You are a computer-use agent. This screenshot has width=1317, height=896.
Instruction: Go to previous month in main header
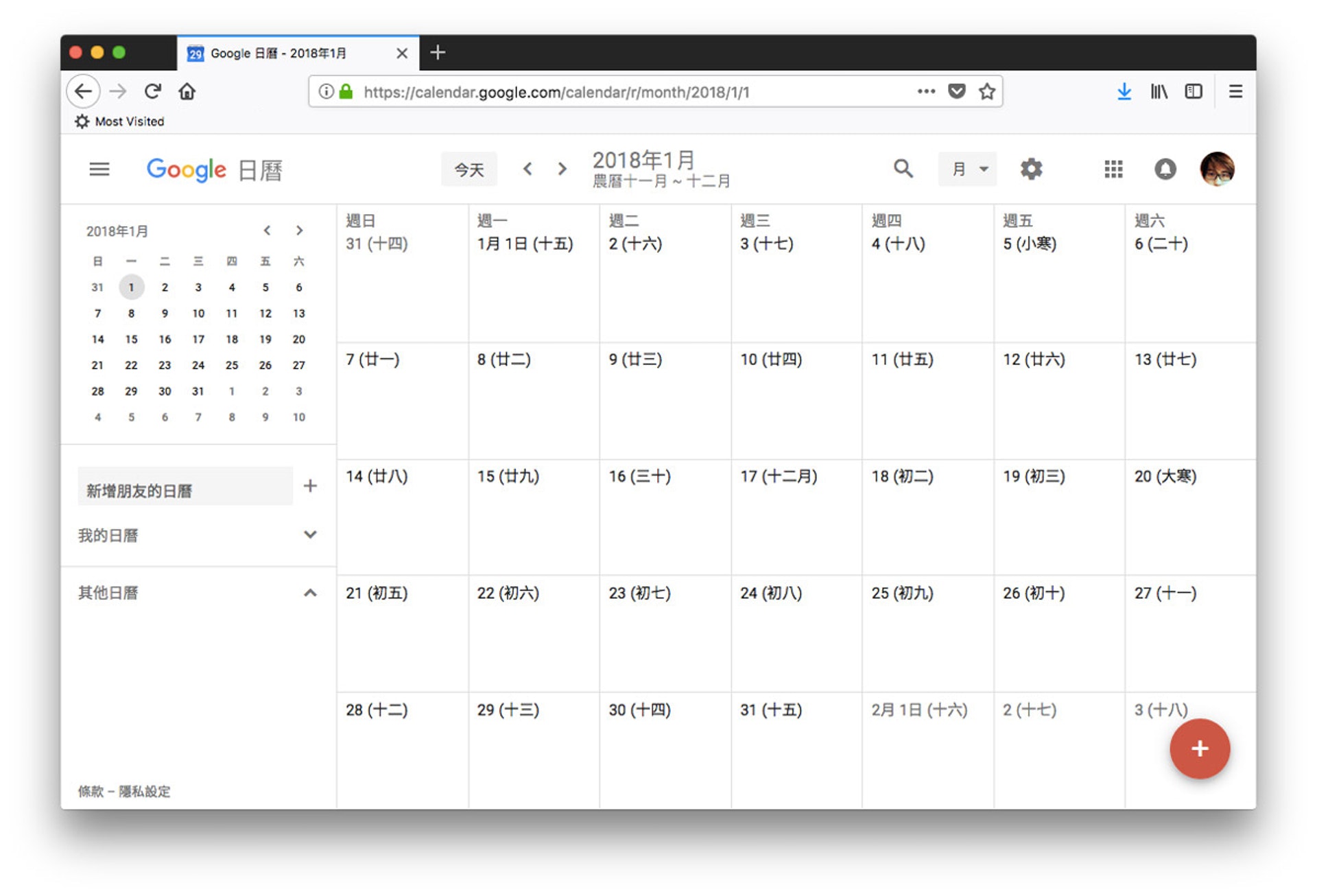[x=527, y=169]
